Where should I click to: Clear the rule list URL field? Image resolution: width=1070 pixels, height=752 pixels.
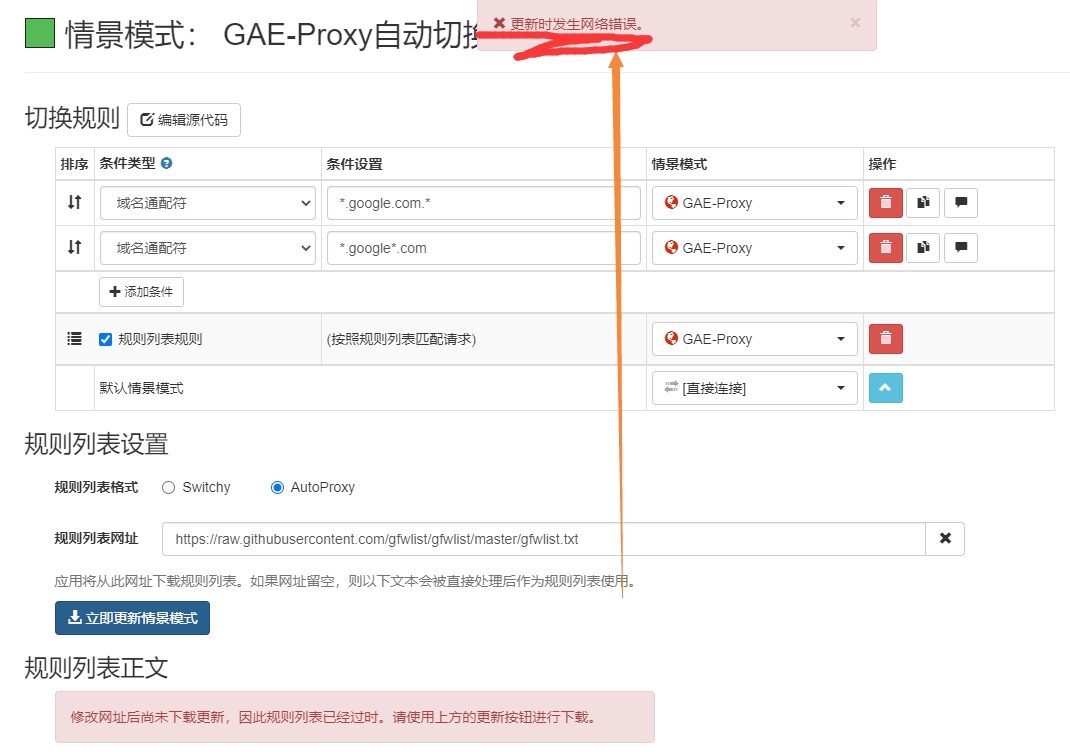(944, 538)
